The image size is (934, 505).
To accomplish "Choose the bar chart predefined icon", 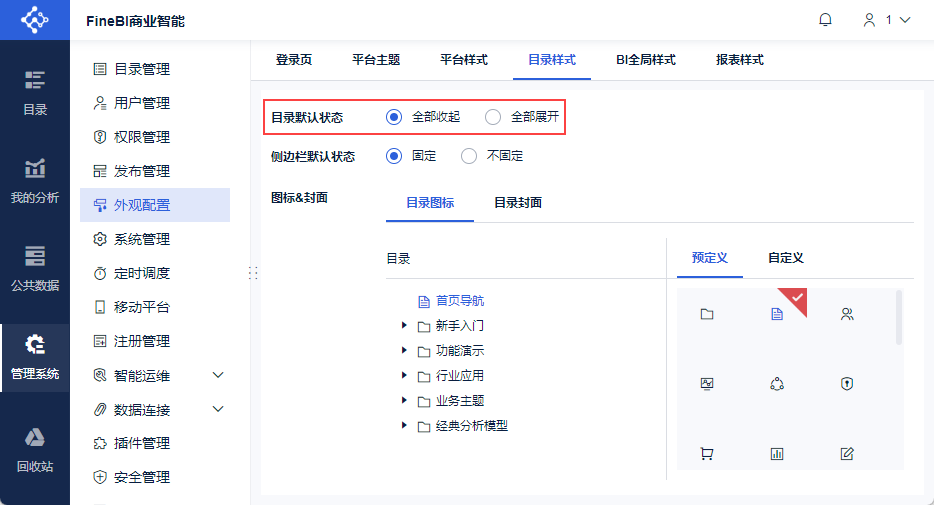I will pyautogui.click(x=777, y=454).
